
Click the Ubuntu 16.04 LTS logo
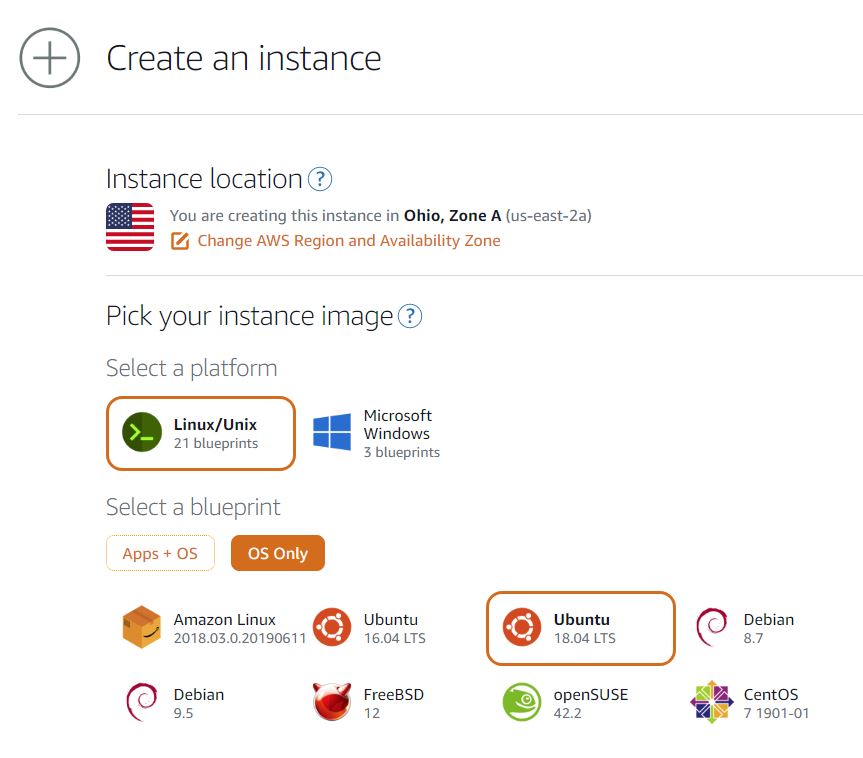click(332, 628)
